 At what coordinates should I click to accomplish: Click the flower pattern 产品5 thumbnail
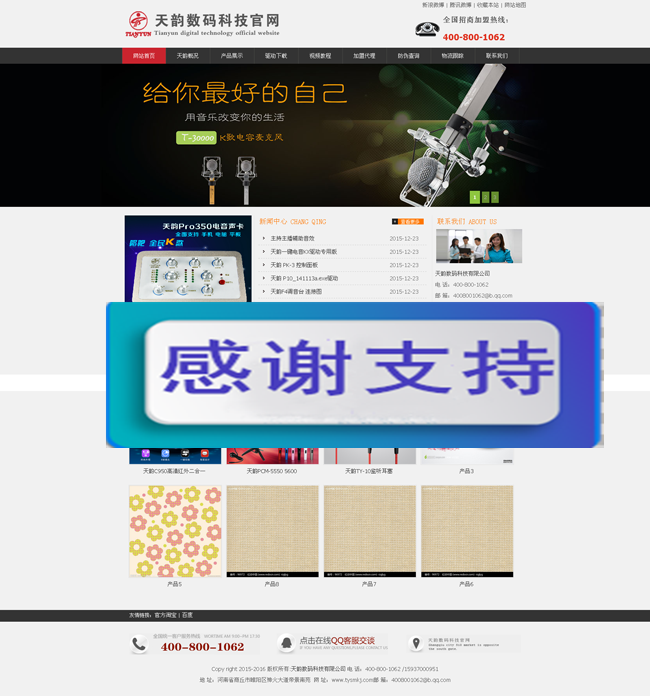(175, 531)
